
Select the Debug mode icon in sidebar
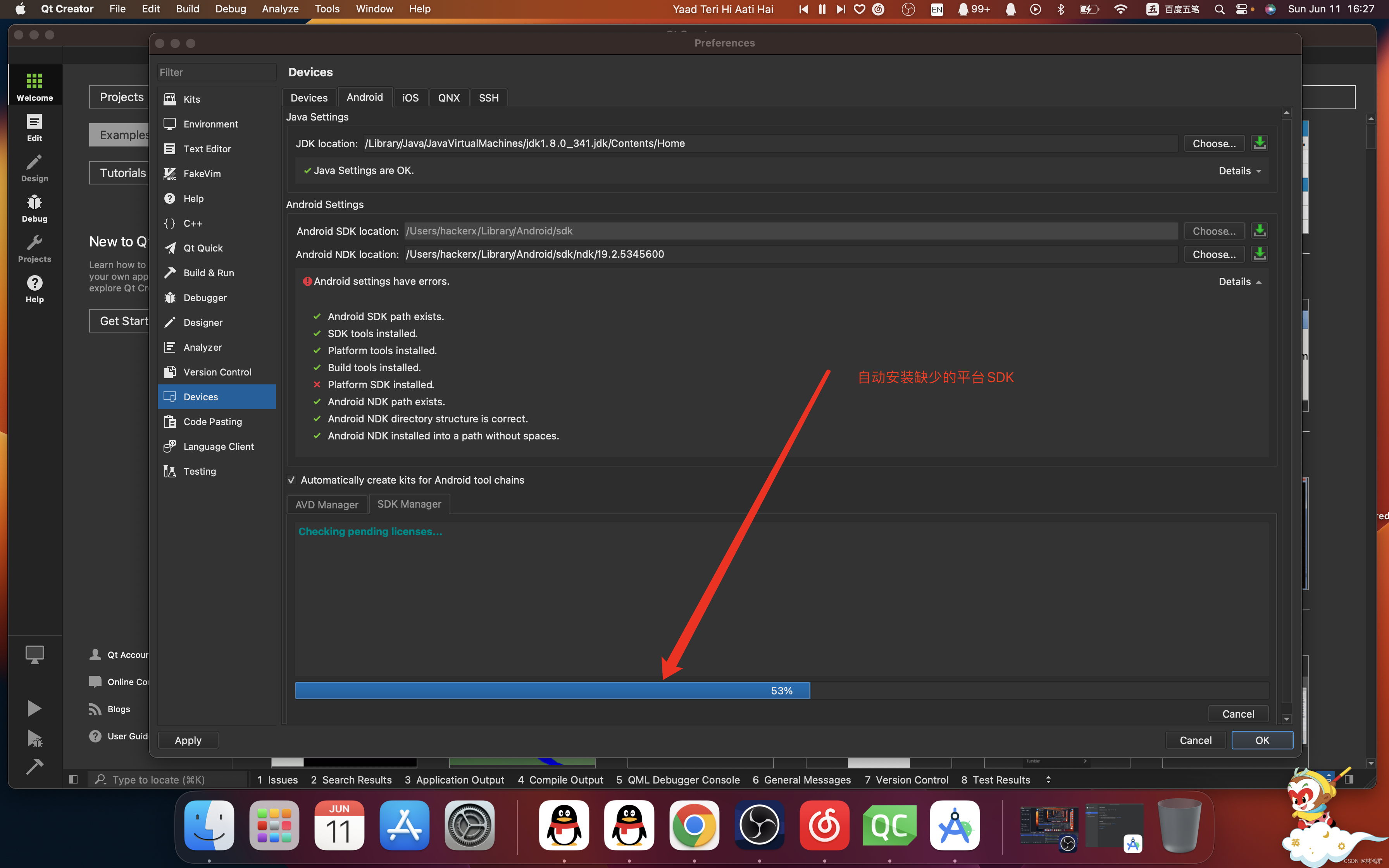[x=34, y=207]
